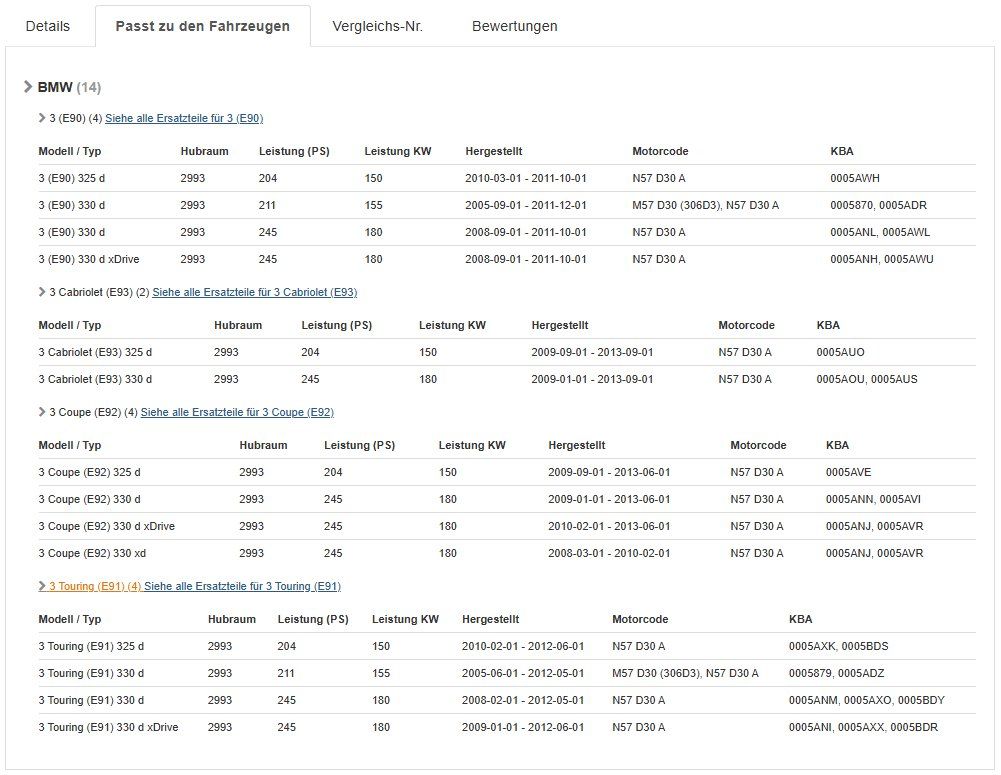Click KBA value 0005879, 0005ADZ
The height and width of the screenshot is (775, 1001).
pyautogui.click(x=836, y=673)
